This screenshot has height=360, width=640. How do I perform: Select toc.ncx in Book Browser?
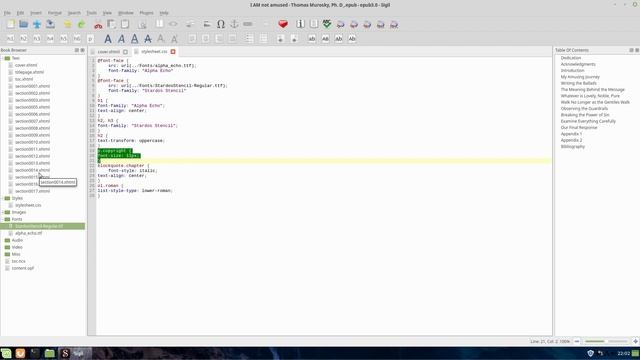[18, 261]
